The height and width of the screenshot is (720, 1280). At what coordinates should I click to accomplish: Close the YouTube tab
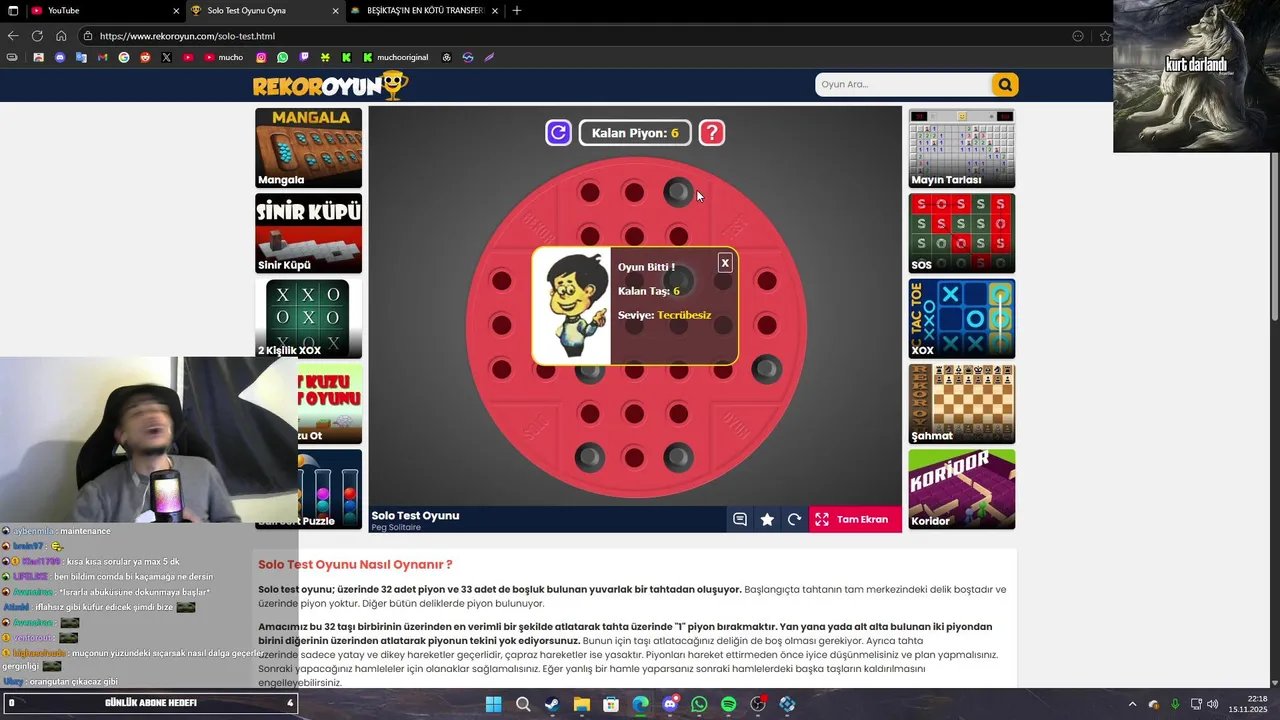(x=176, y=10)
